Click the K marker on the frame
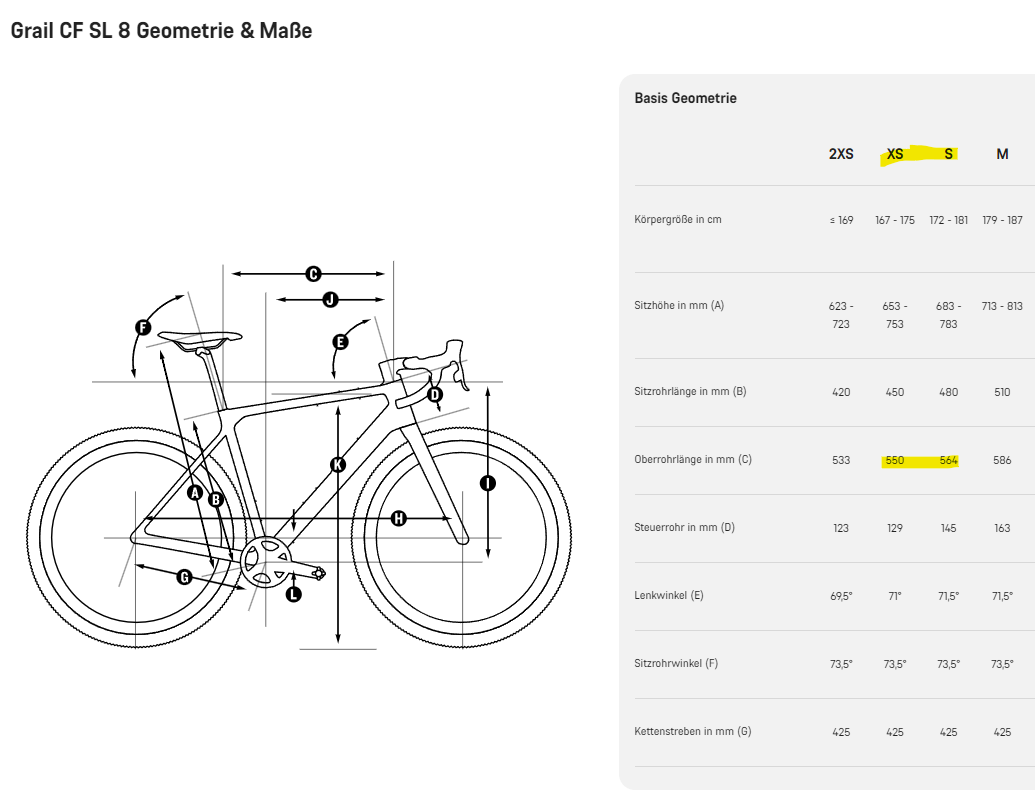1035x798 pixels. click(x=338, y=464)
